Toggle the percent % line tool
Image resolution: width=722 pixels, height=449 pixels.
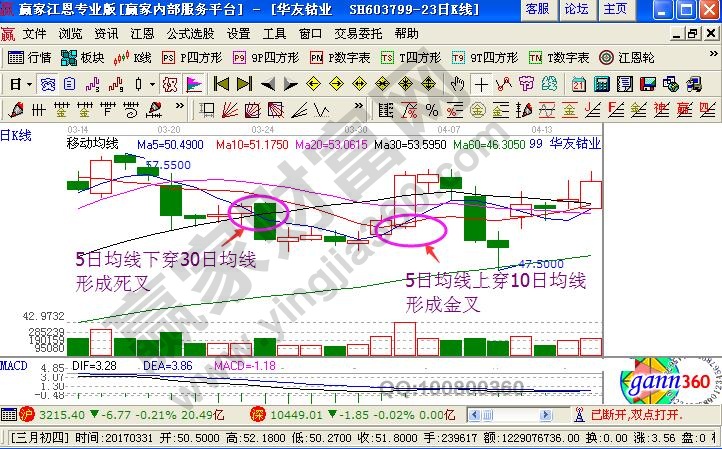click(x=432, y=109)
